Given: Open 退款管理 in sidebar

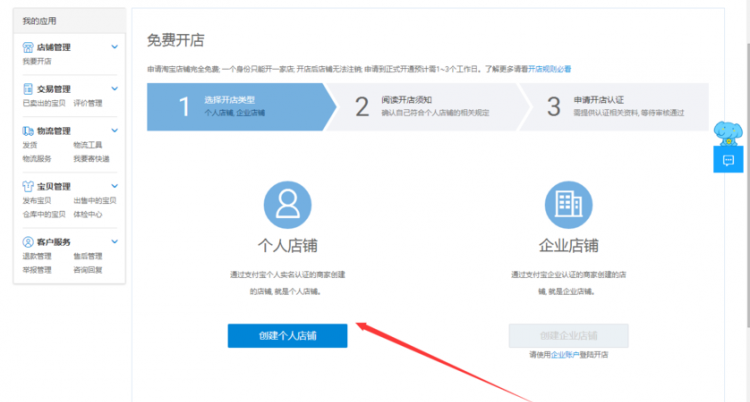Looking at the screenshot, I should (37, 256).
